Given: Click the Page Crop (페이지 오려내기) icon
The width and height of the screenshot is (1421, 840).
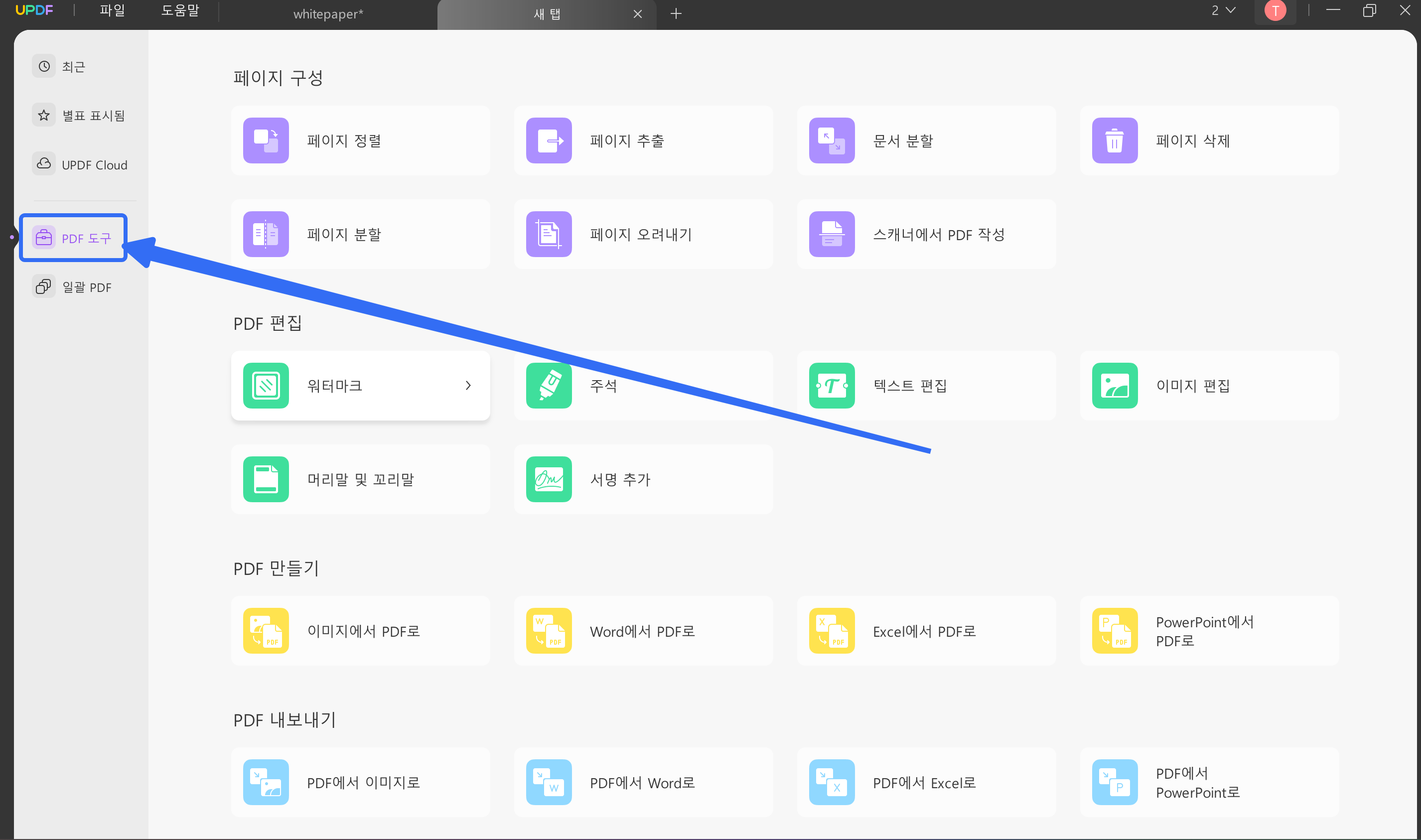Looking at the screenshot, I should tap(549, 234).
